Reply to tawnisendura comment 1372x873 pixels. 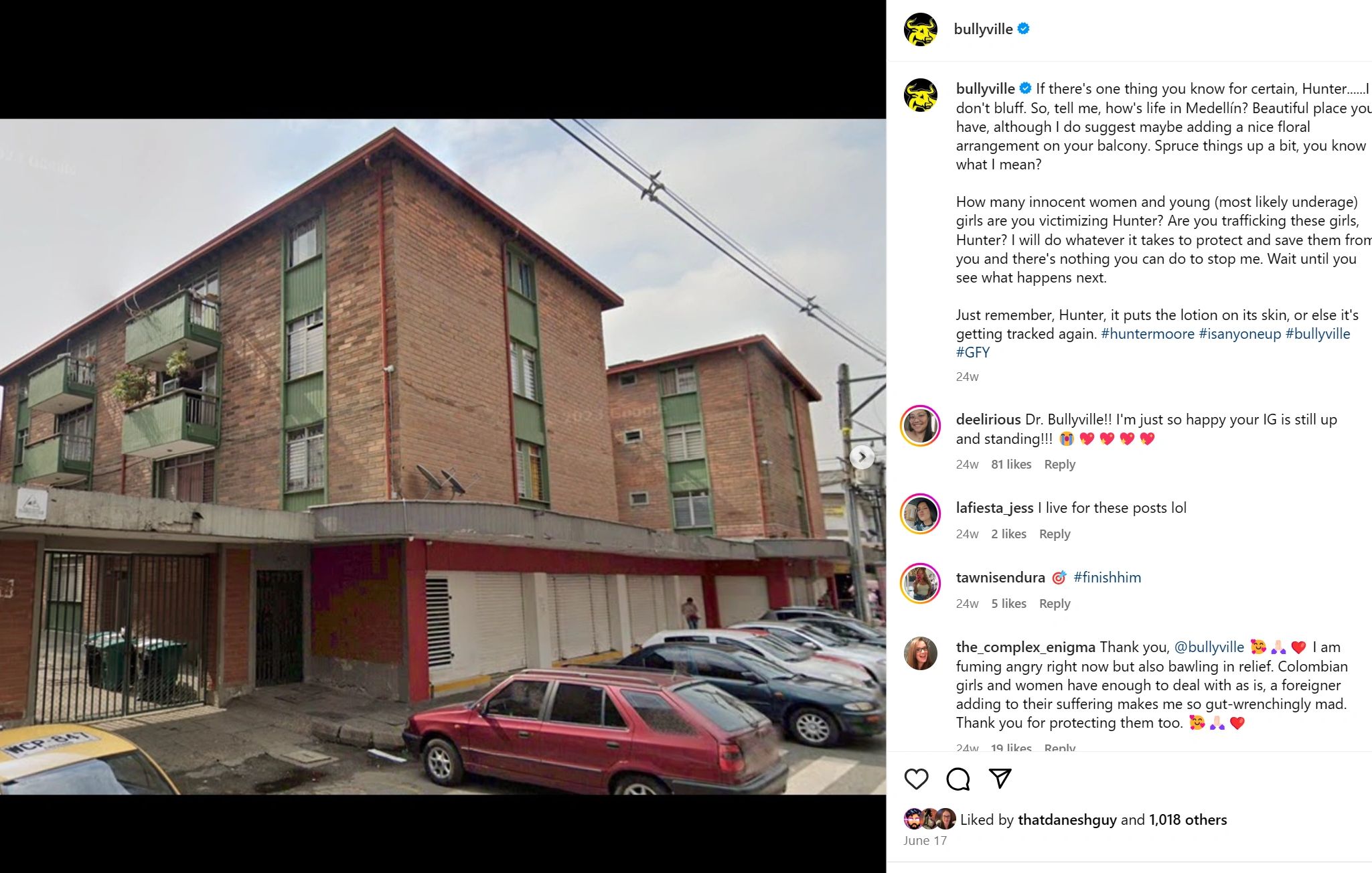click(1055, 603)
